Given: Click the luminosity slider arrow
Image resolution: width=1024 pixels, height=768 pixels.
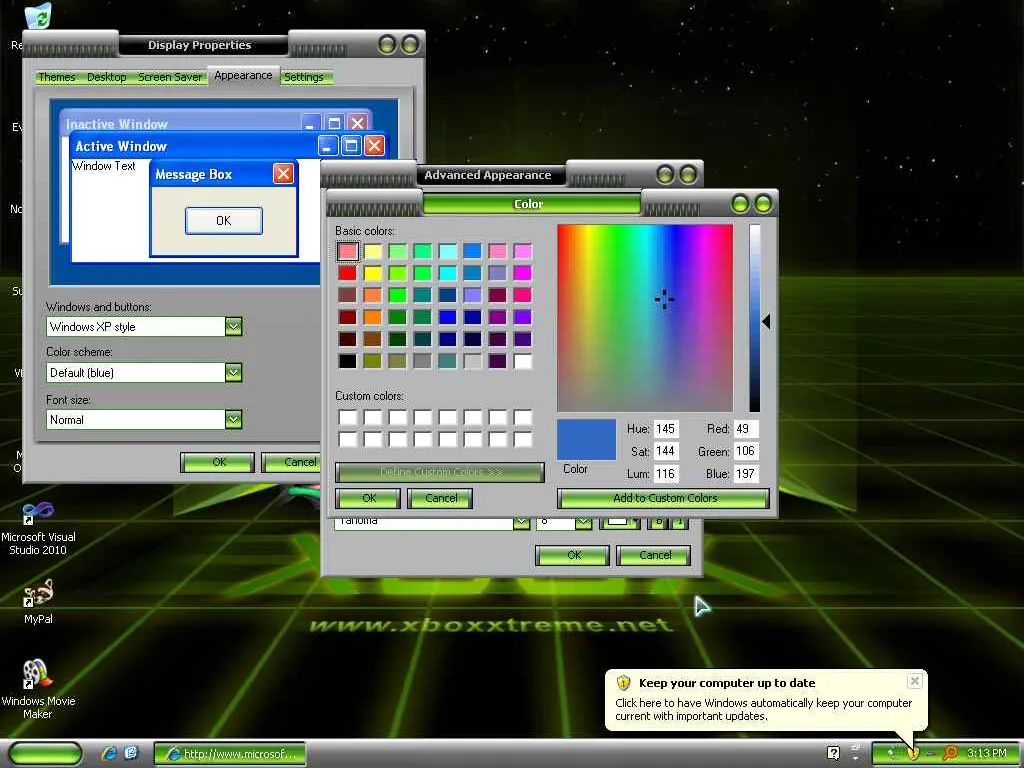Looking at the screenshot, I should point(766,321).
